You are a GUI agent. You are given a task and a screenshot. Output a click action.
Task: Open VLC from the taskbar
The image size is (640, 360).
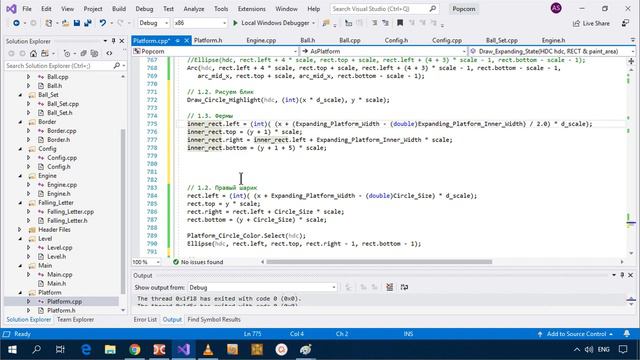[208, 350]
